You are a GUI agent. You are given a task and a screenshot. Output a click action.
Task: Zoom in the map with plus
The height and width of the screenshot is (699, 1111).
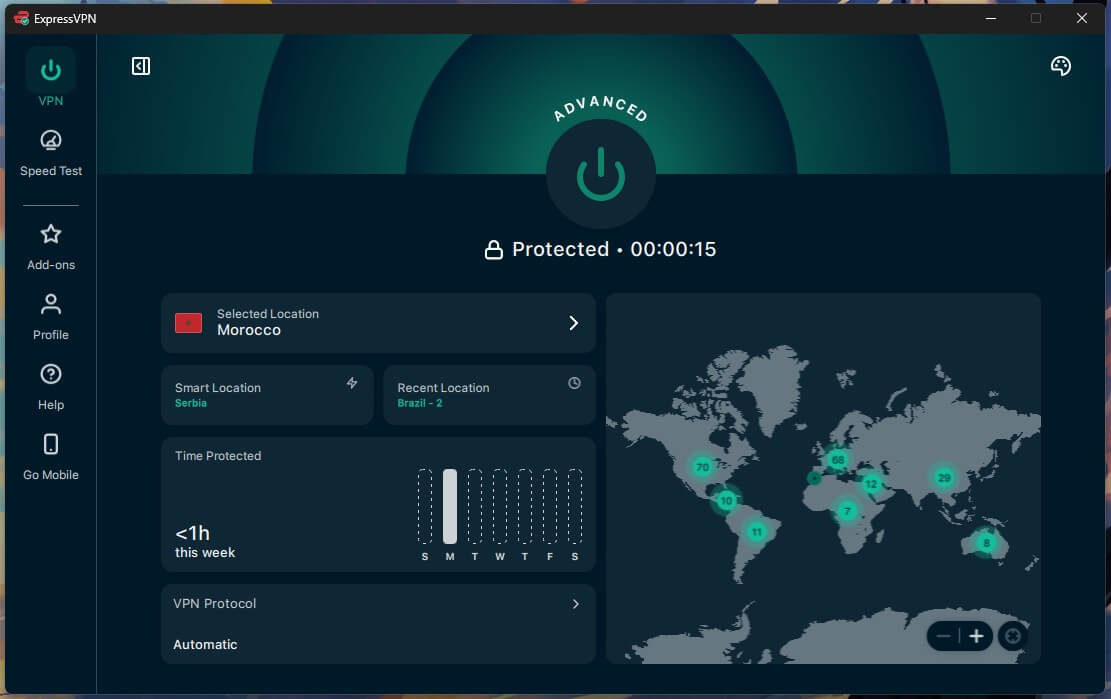coord(976,636)
